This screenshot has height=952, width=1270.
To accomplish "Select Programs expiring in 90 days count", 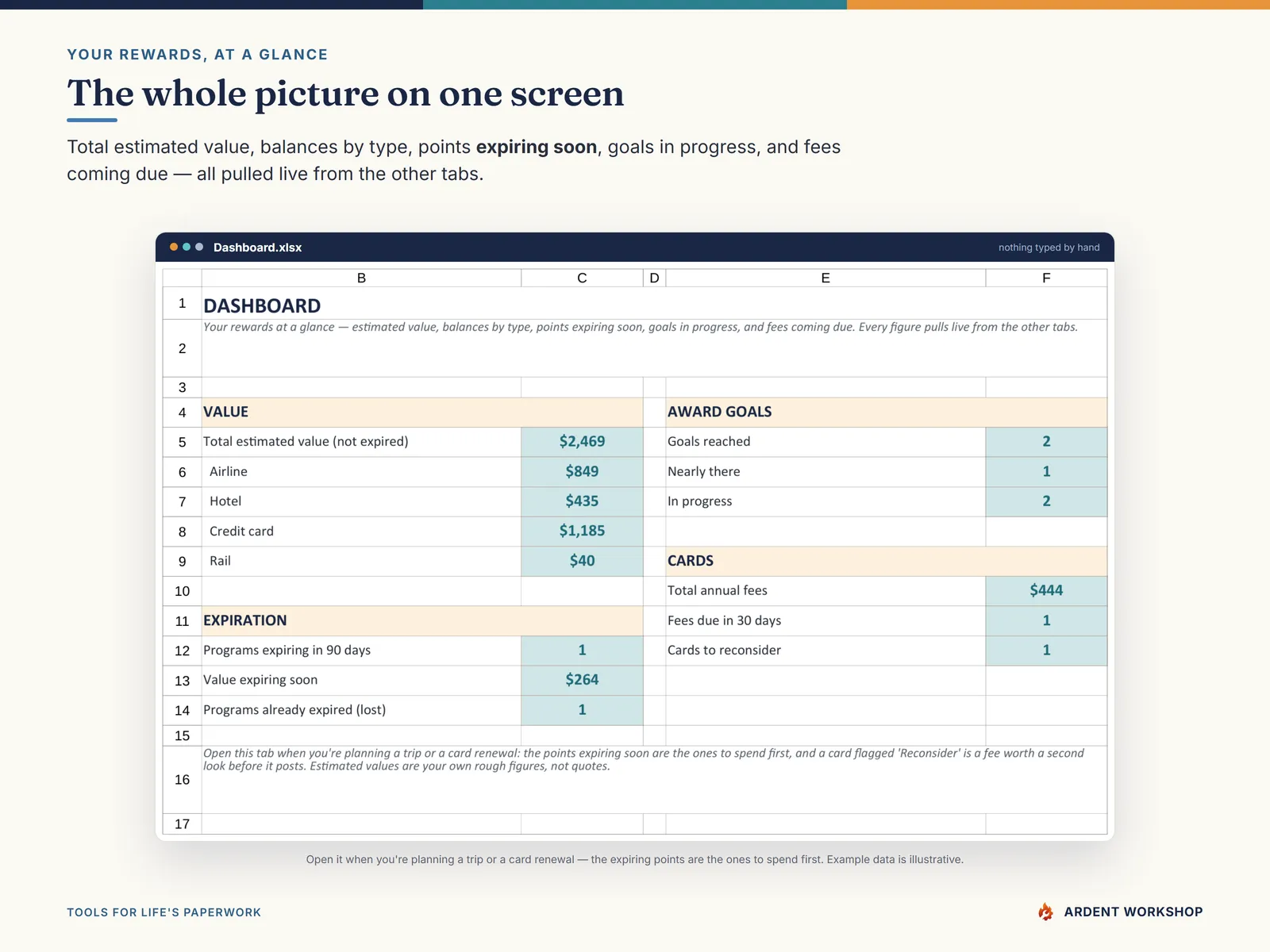I will coord(582,651).
